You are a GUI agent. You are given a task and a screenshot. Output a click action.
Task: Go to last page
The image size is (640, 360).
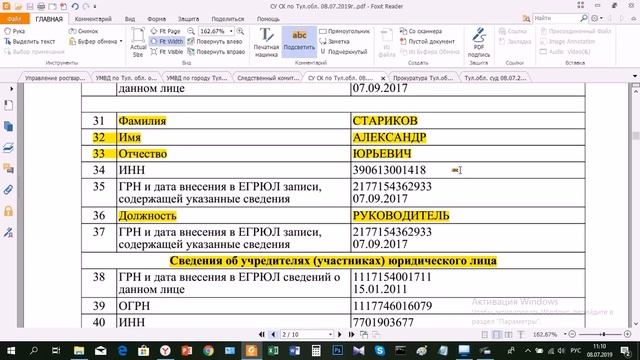[x=351, y=334]
